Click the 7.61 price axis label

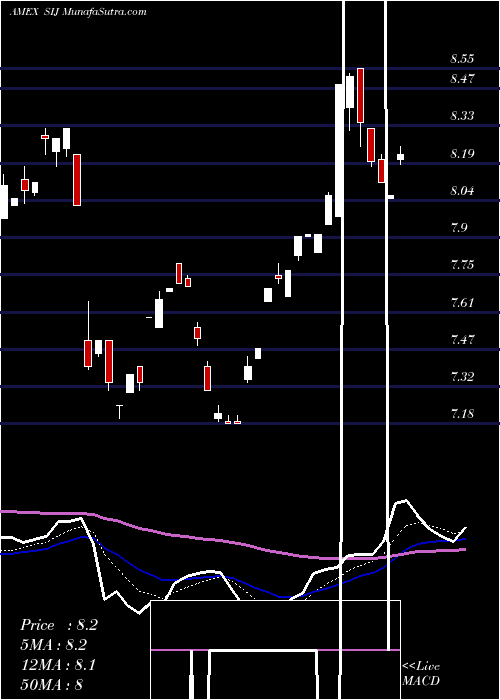(462, 303)
